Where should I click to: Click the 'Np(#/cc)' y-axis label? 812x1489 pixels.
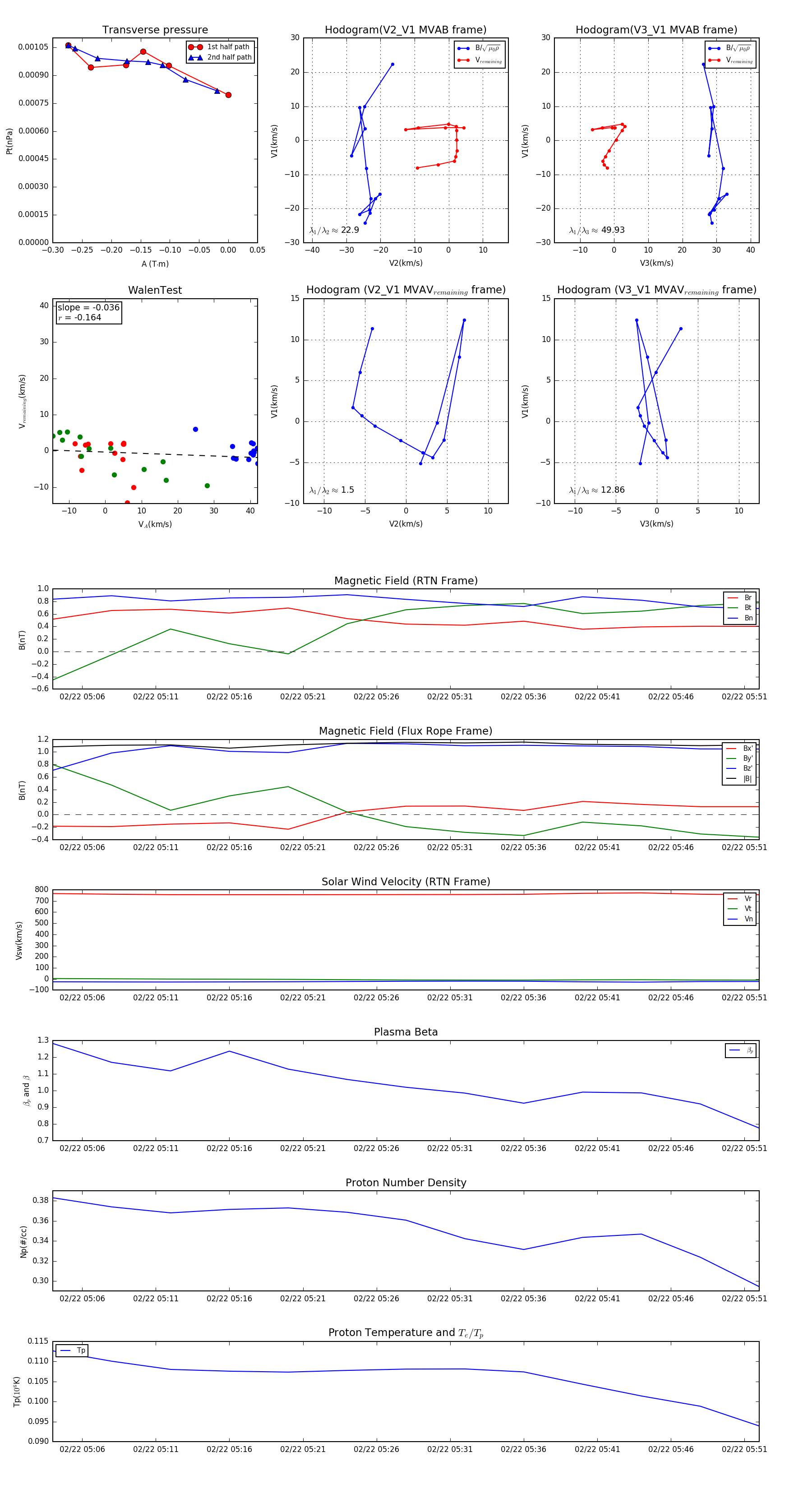coord(24,1241)
